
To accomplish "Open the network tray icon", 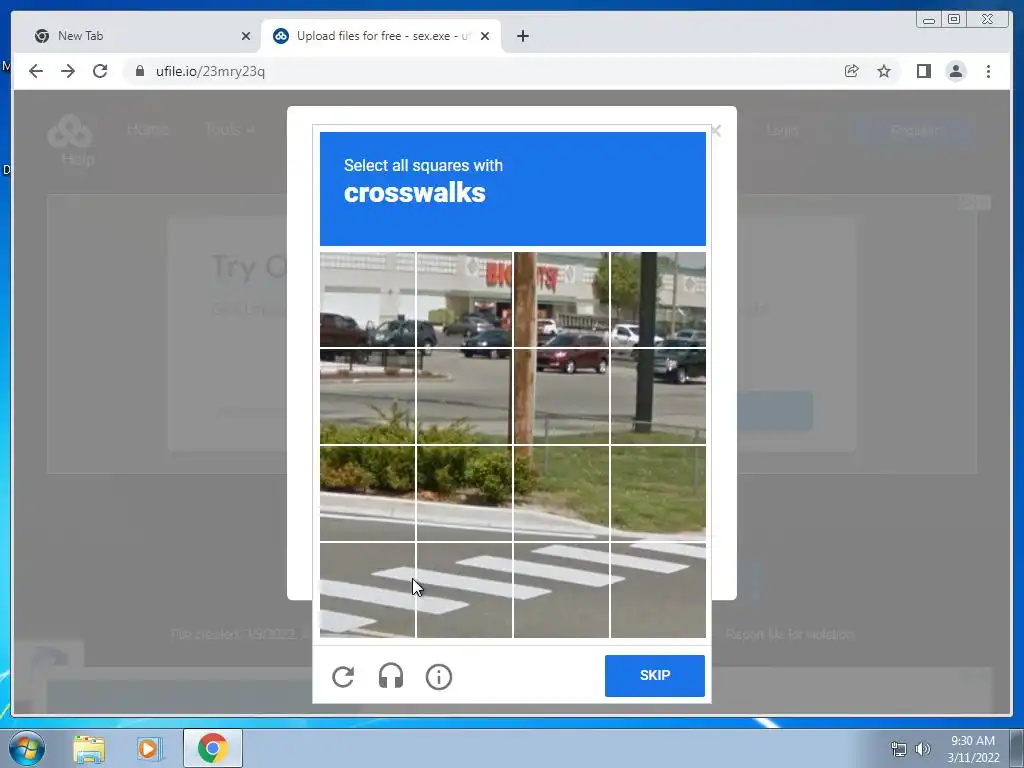I will (899, 748).
